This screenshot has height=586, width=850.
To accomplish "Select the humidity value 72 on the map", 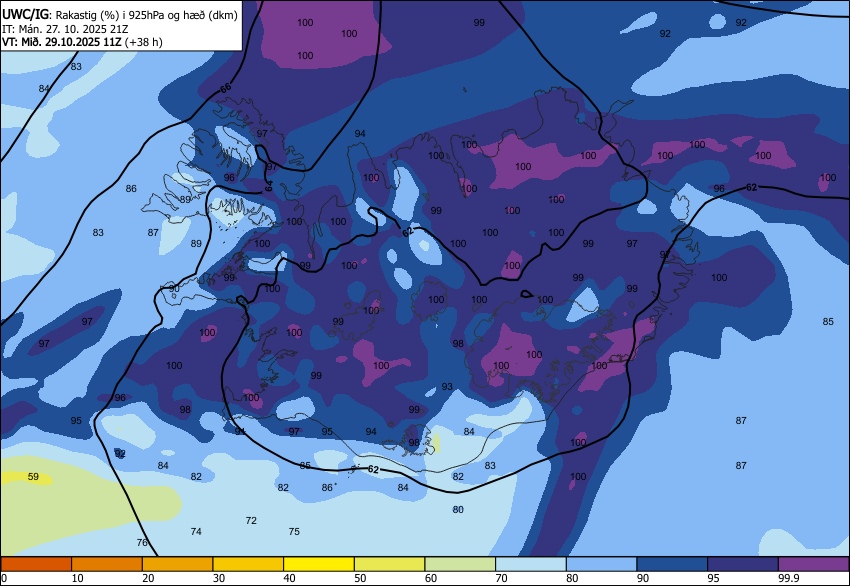I will tap(251, 520).
